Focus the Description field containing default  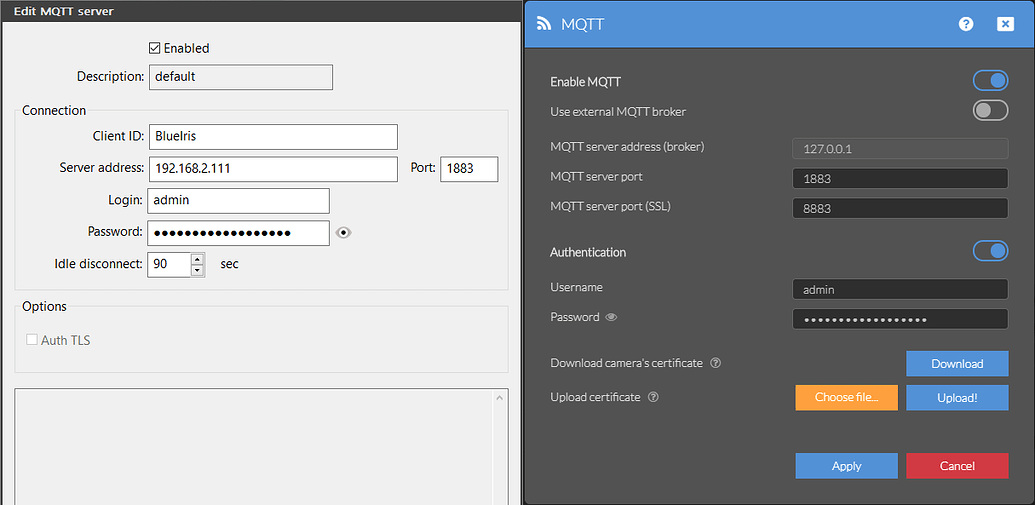241,77
